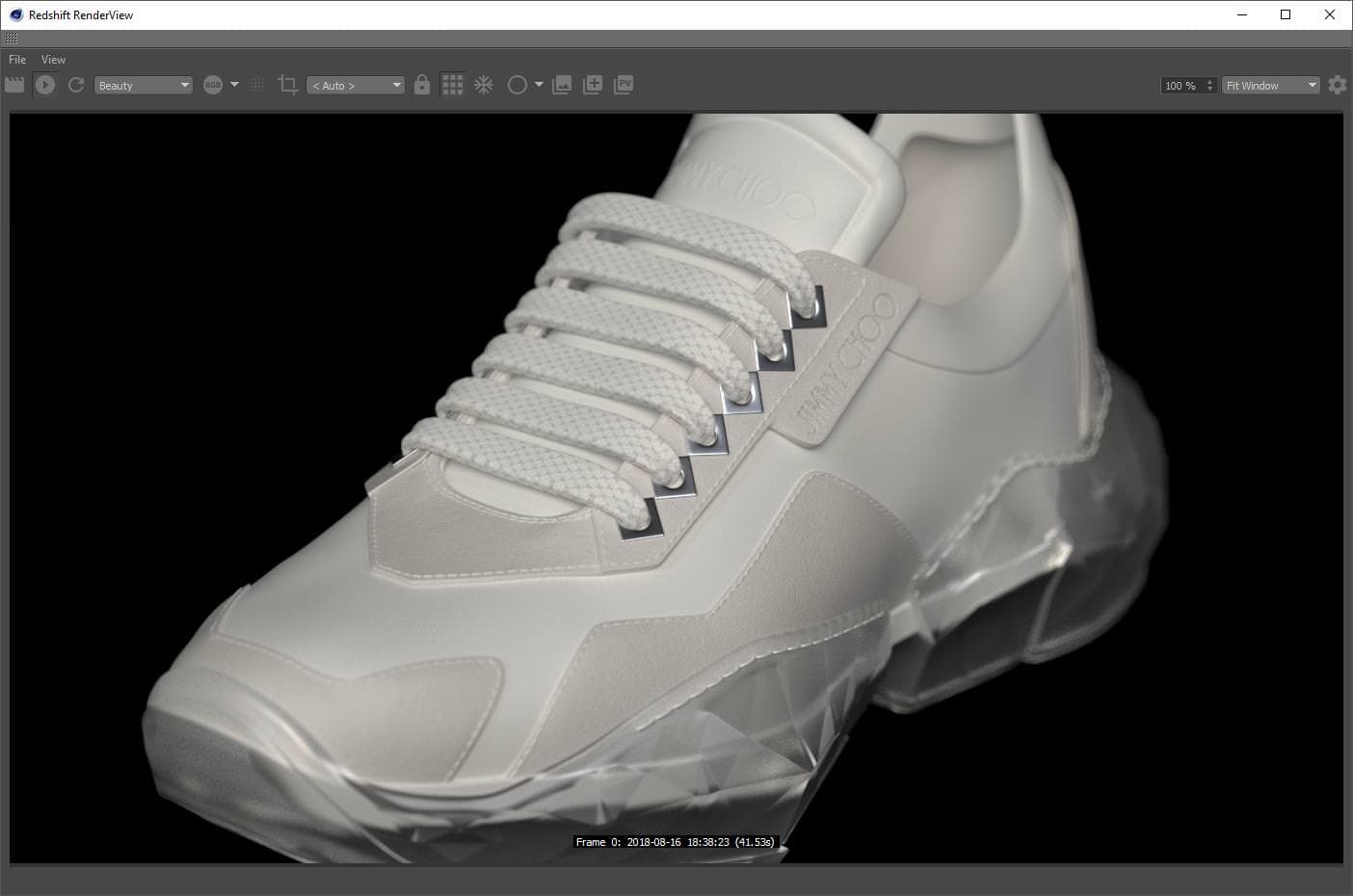1353x896 pixels.
Task: Open the Auto camera dropdown
Action: tap(355, 86)
